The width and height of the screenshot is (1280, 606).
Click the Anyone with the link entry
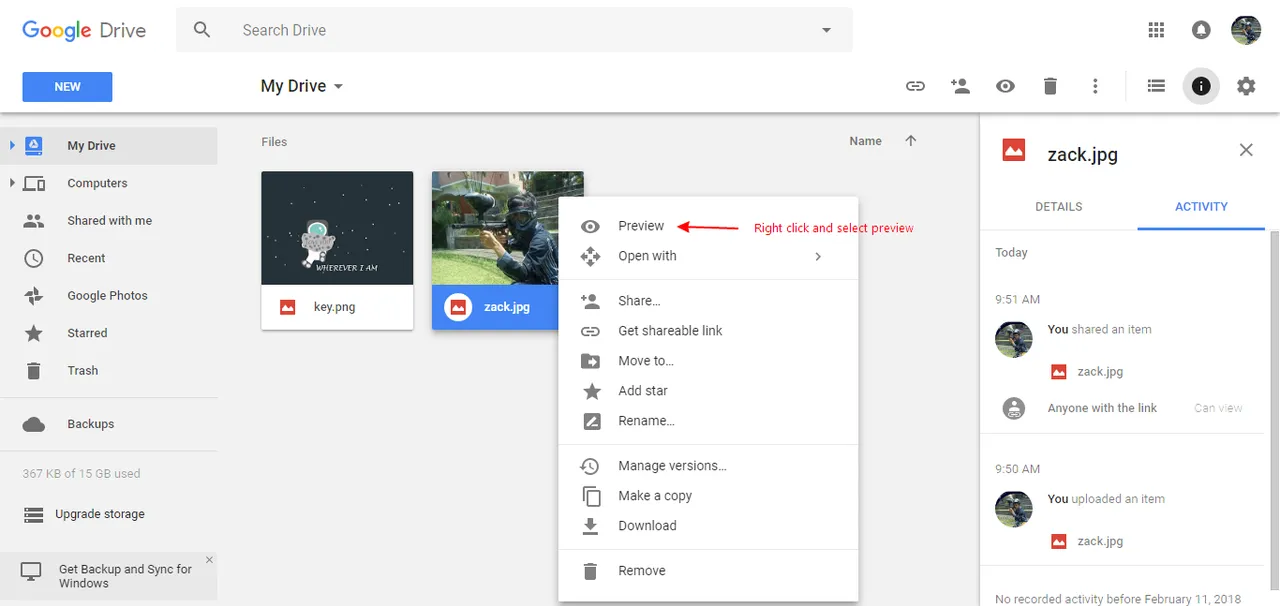point(1102,408)
